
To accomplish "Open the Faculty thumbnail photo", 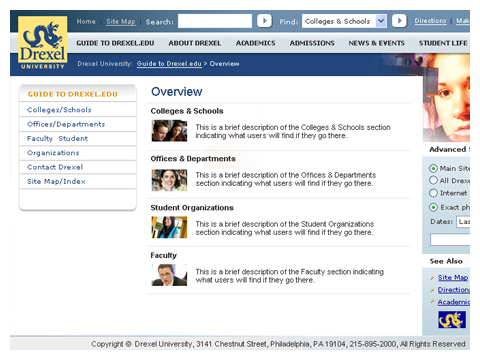I will (x=169, y=275).
